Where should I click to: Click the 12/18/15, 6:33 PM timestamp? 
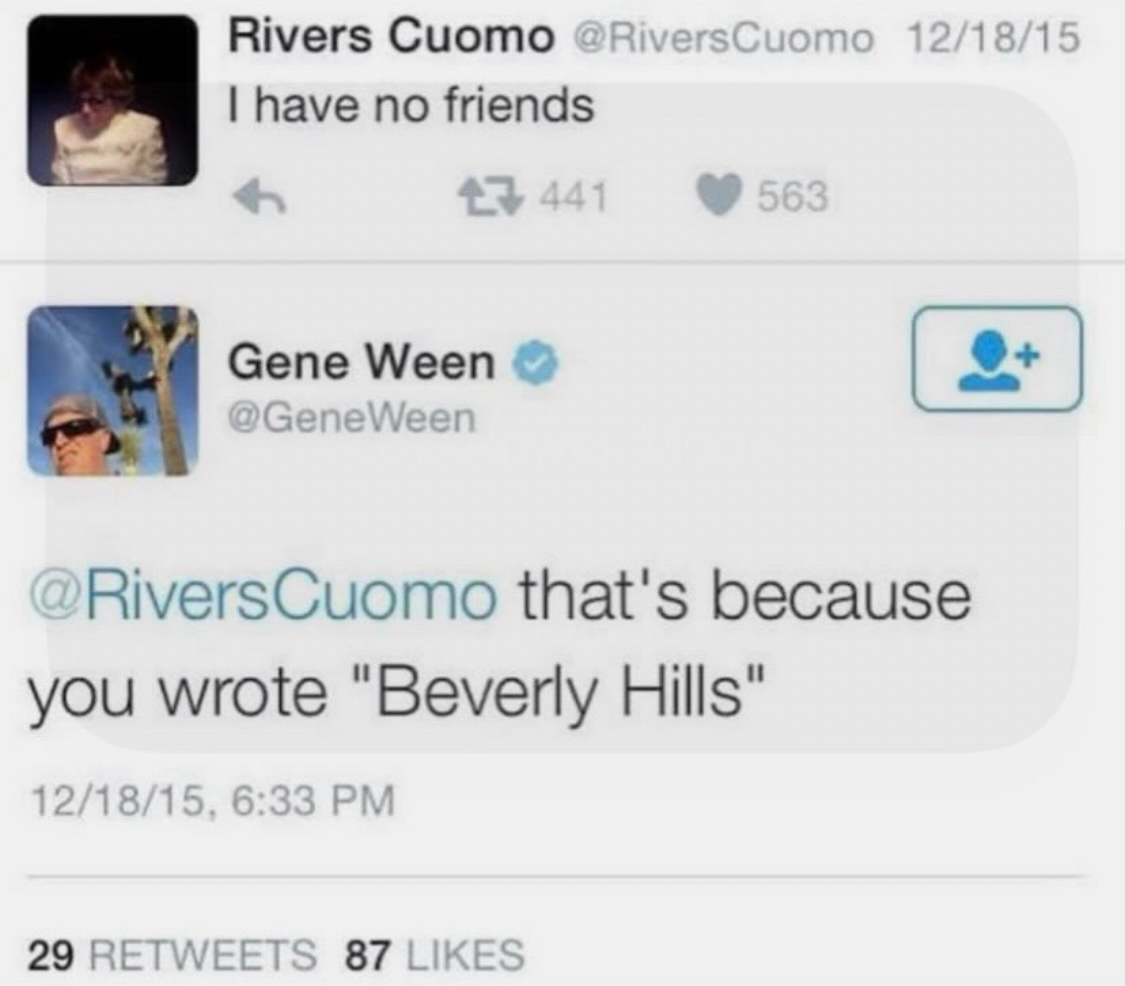211,802
